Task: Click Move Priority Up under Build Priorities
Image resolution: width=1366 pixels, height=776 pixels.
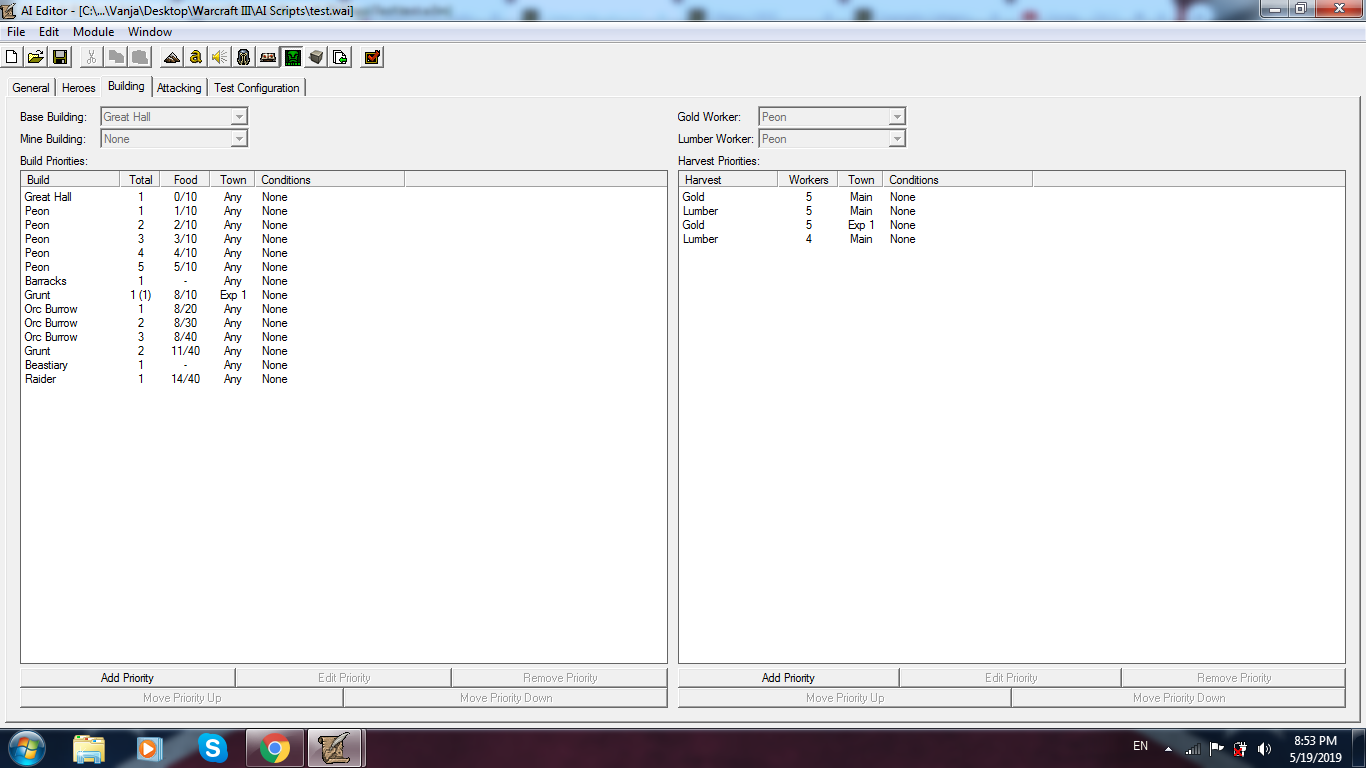Action: click(182, 698)
